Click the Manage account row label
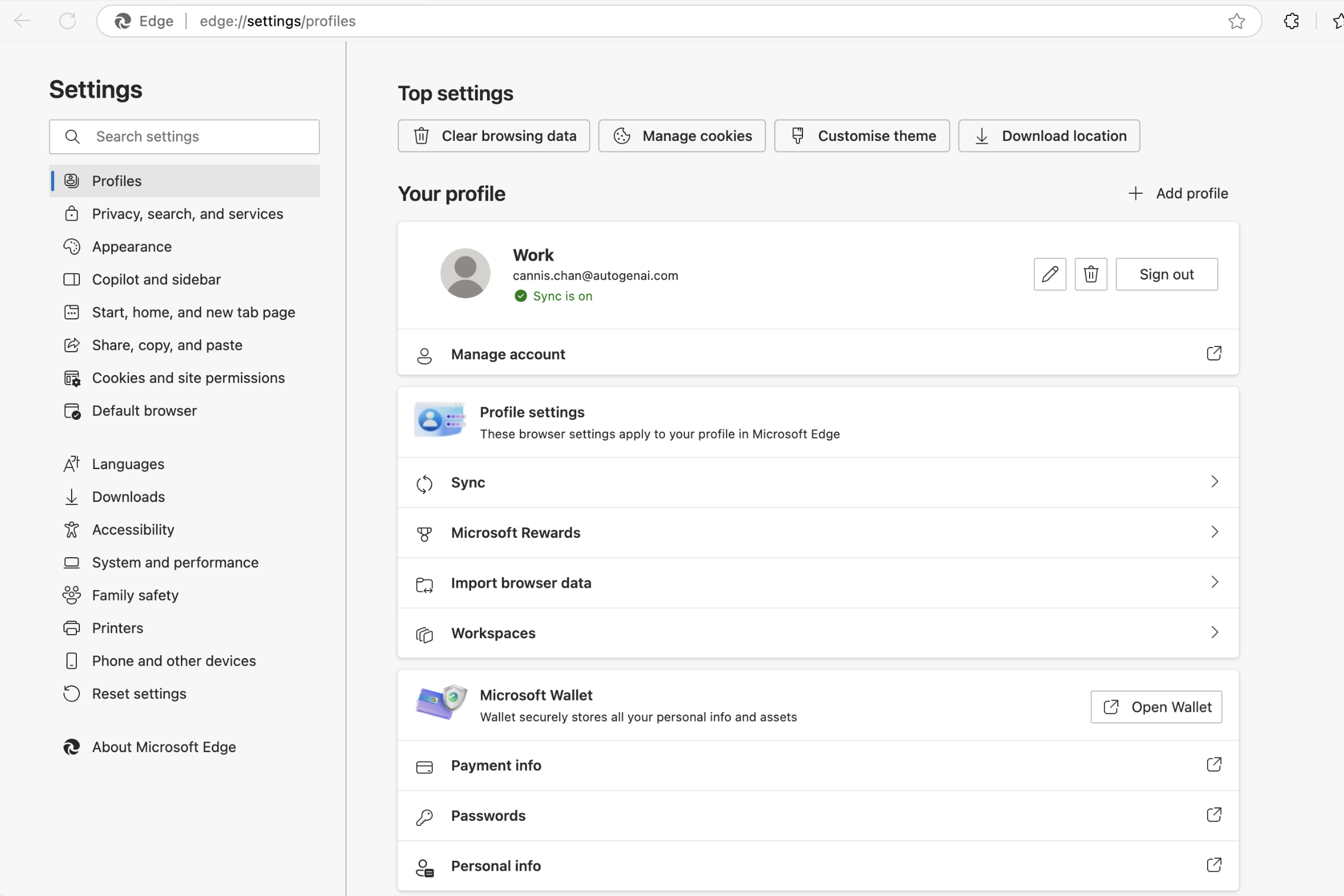Viewport: 1344px width, 896px height. 508,354
